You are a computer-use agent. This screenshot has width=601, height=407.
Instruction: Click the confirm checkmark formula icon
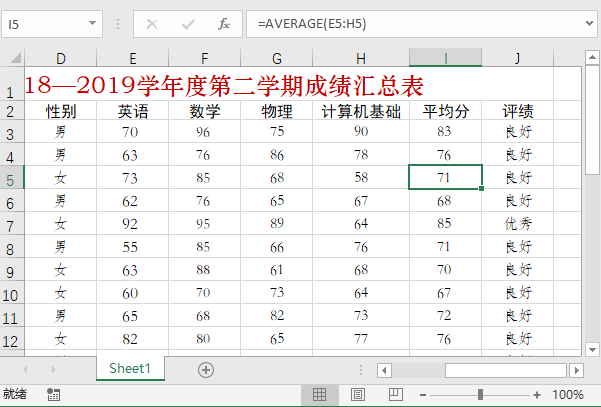pyautogui.click(x=188, y=24)
